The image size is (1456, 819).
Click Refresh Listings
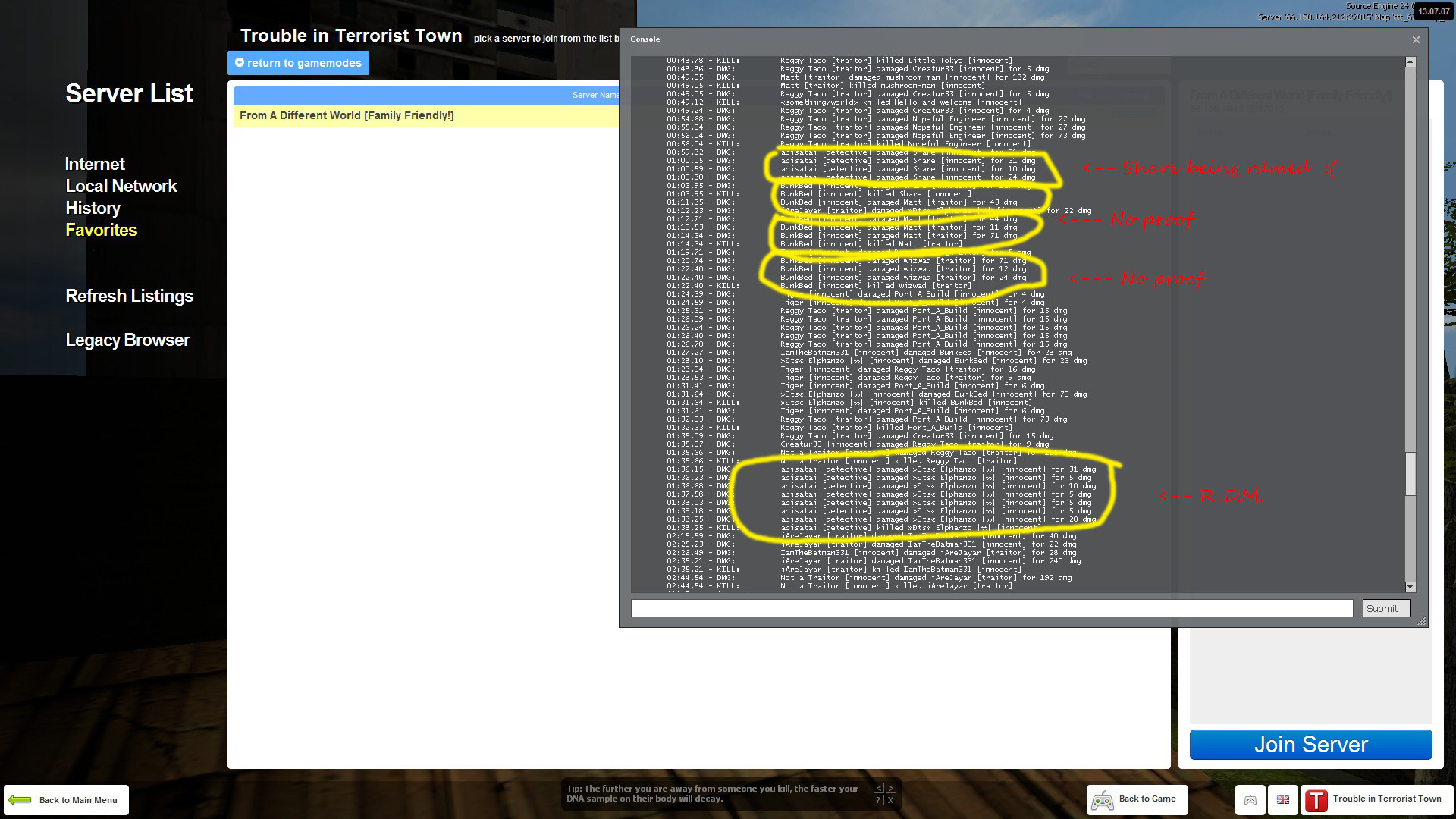(130, 296)
